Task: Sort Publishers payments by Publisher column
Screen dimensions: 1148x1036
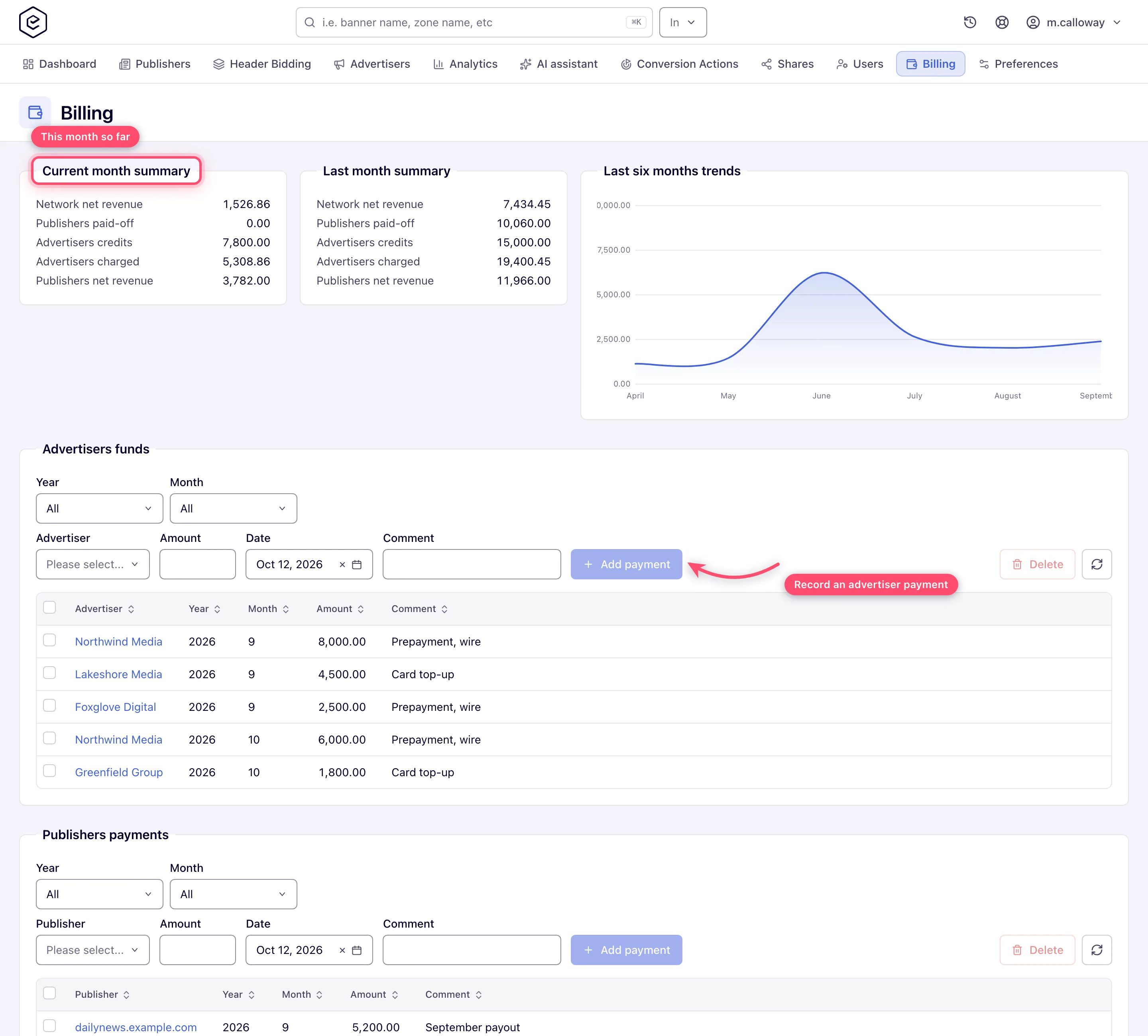Action: pyautogui.click(x=102, y=994)
